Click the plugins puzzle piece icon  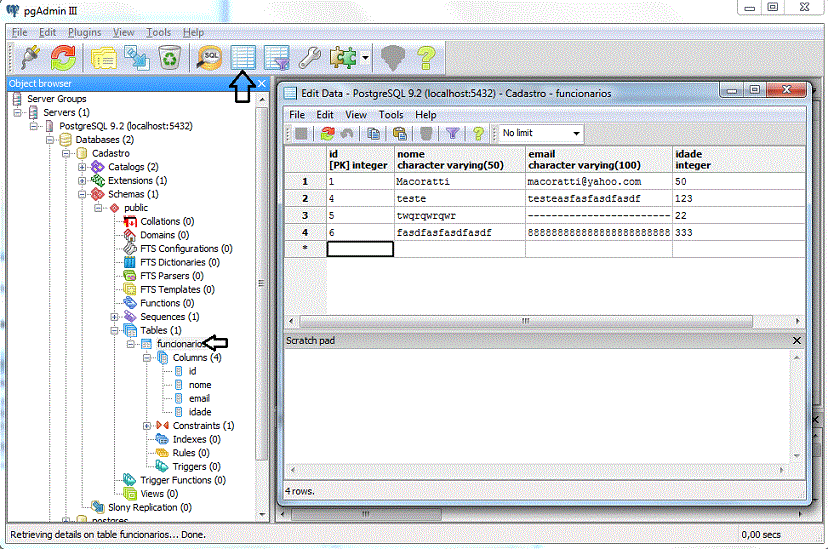(343, 58)
